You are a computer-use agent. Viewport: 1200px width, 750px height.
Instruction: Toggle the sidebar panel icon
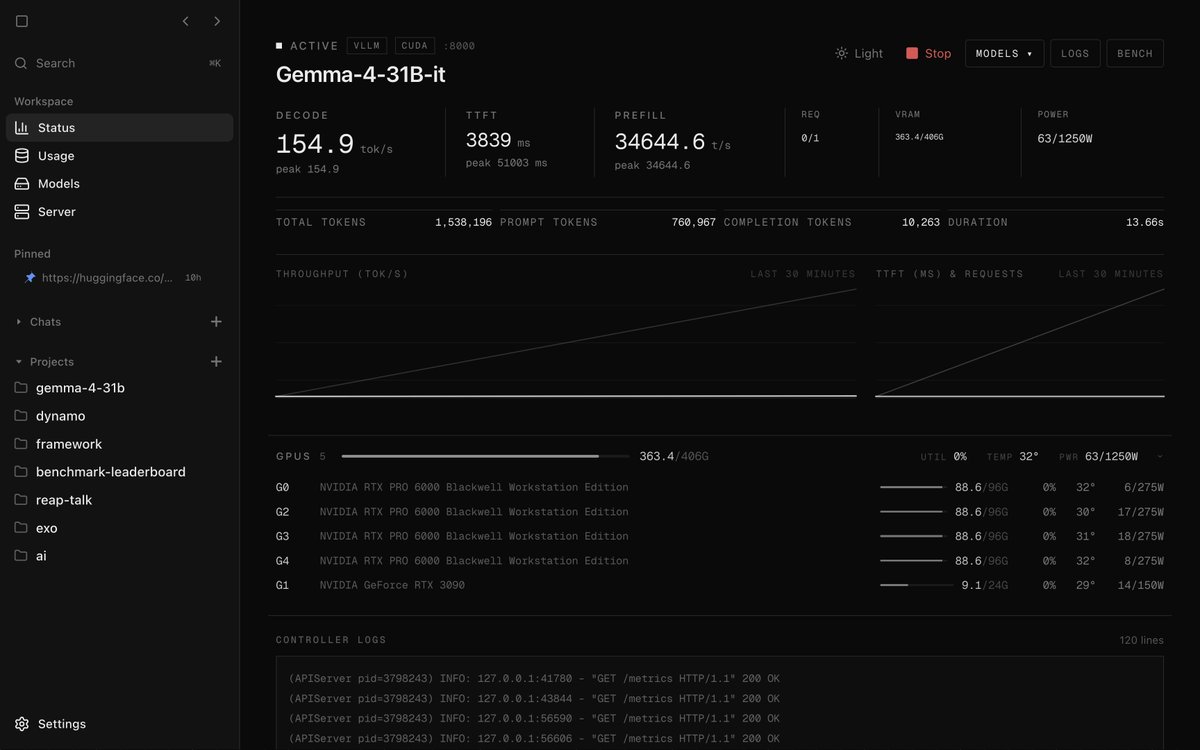click(22, 21)
